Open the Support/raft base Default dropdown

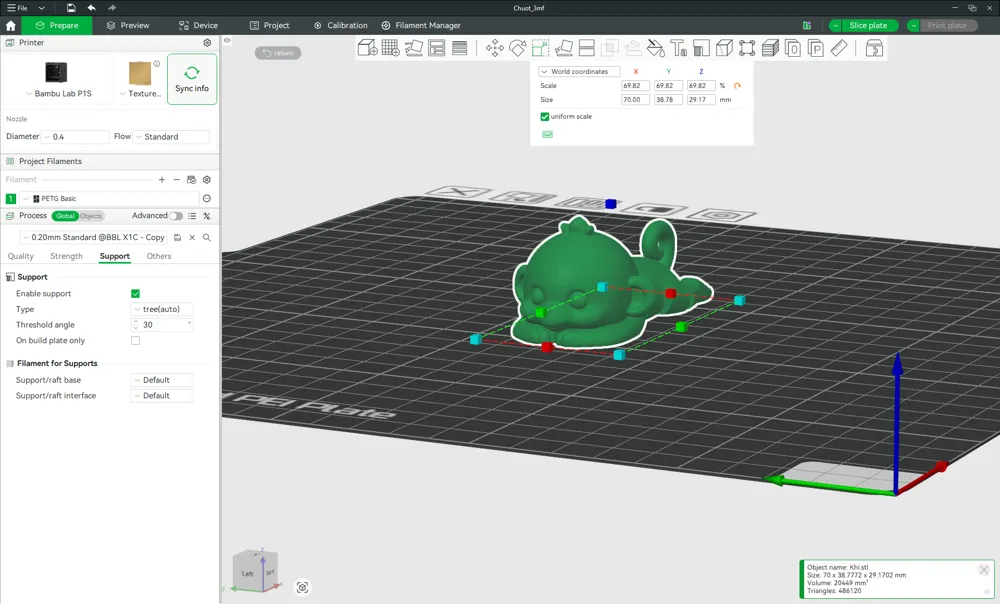(162, 380)
